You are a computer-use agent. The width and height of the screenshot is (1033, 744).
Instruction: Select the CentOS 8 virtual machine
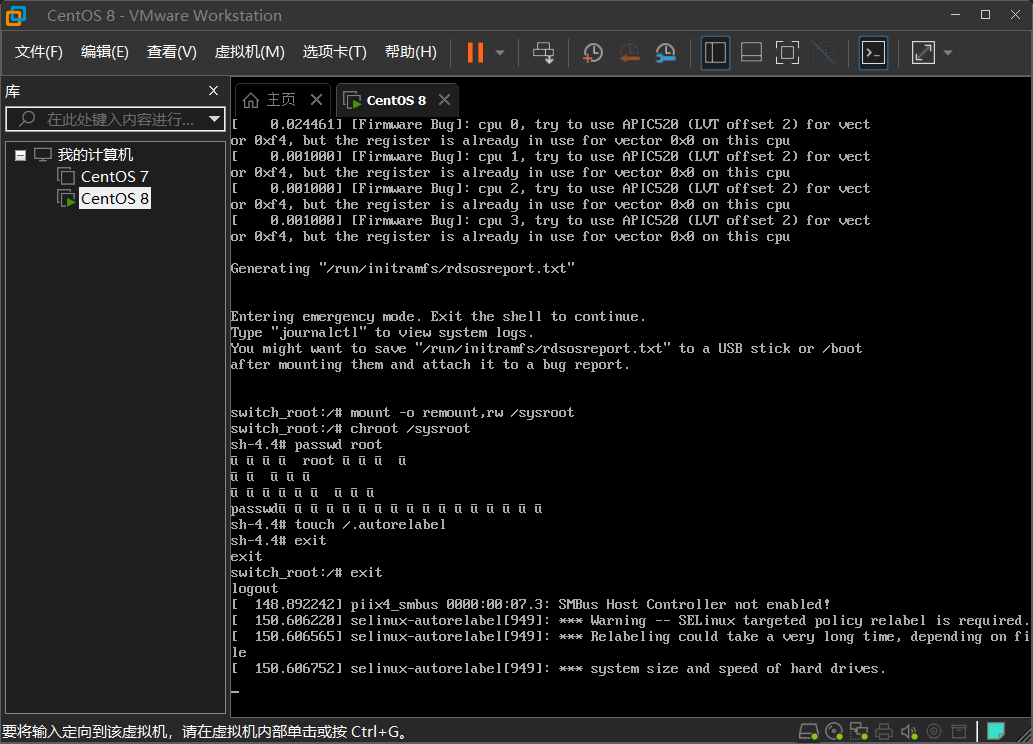click(x=115, y=198)
